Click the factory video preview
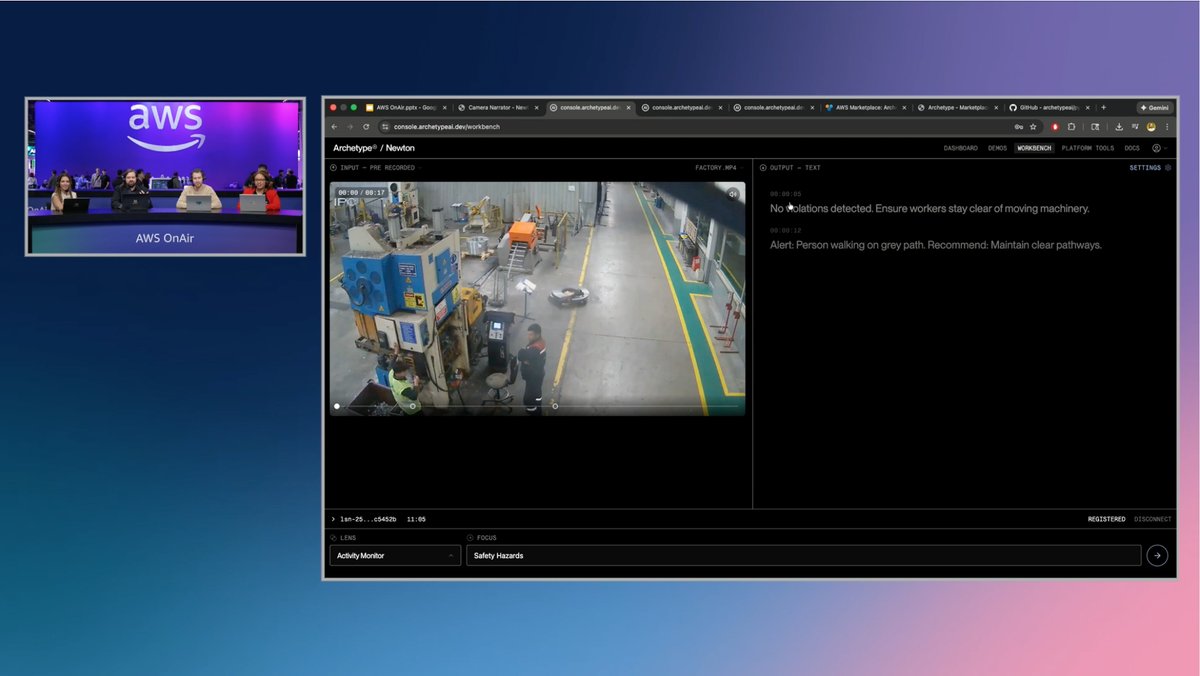 coord(538,298)
